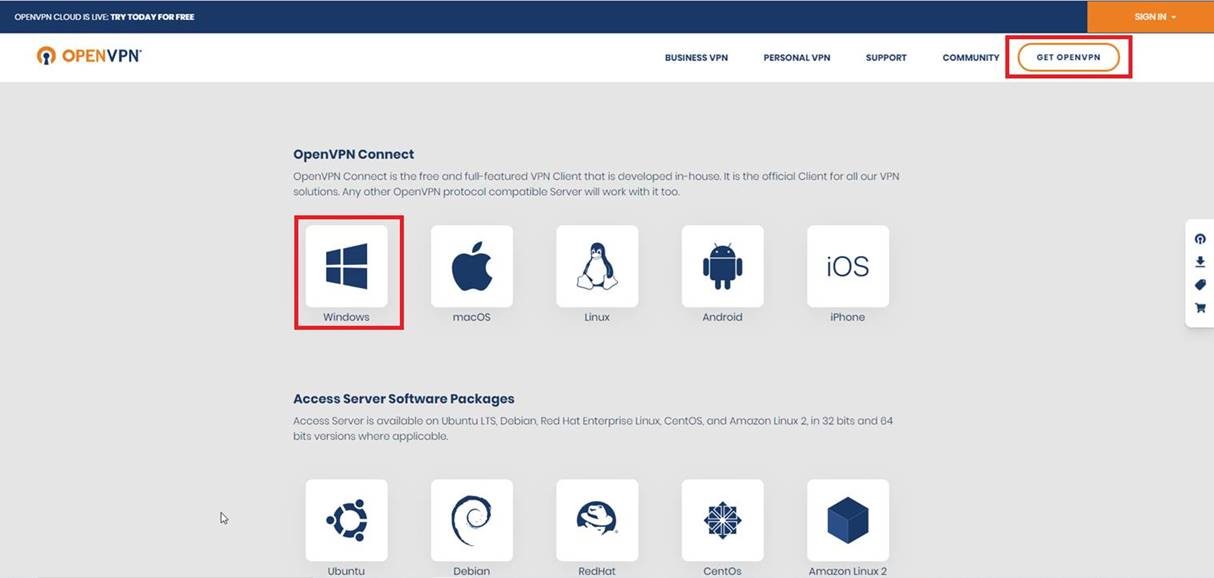Open the CentOS package icon

click(x=722, y=520)
